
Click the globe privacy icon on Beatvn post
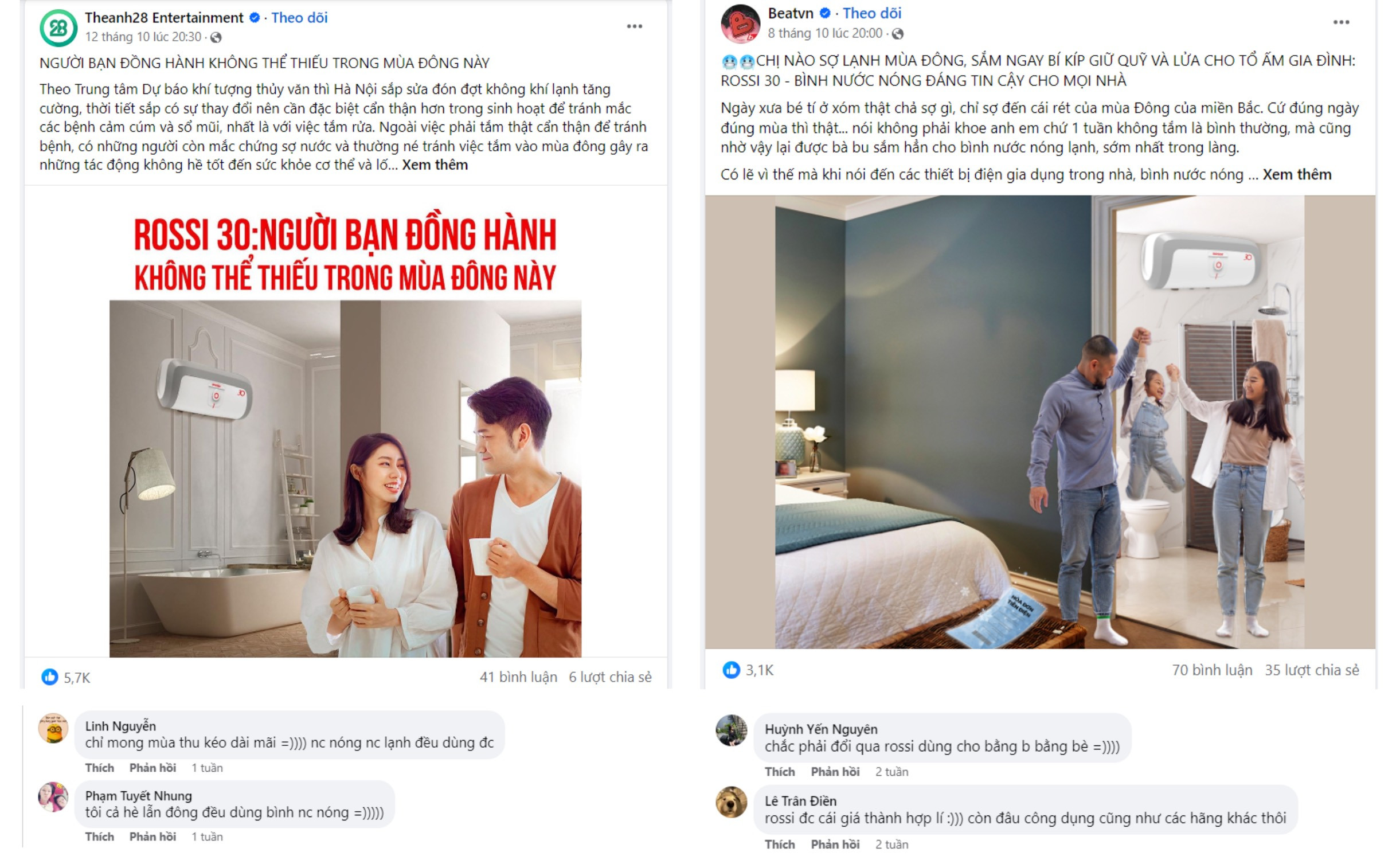[898, 34]
